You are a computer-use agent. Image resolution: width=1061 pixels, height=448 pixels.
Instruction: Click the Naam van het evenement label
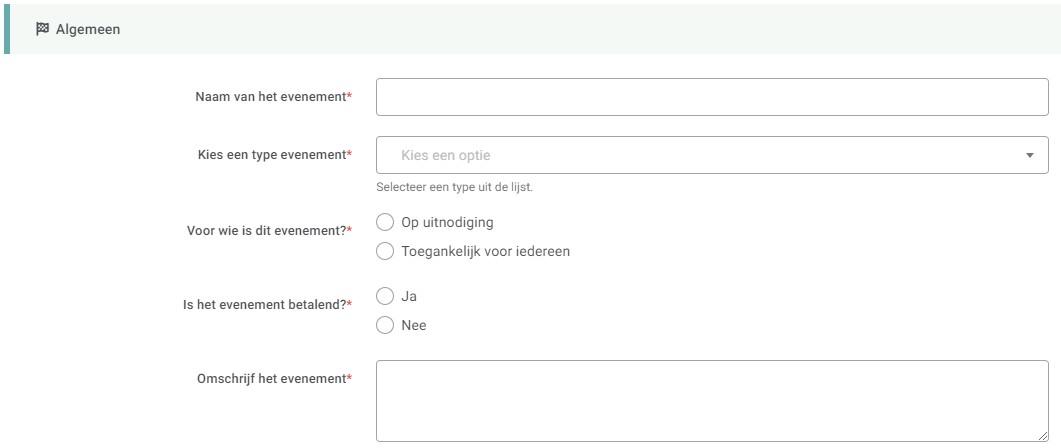[270, 97]
